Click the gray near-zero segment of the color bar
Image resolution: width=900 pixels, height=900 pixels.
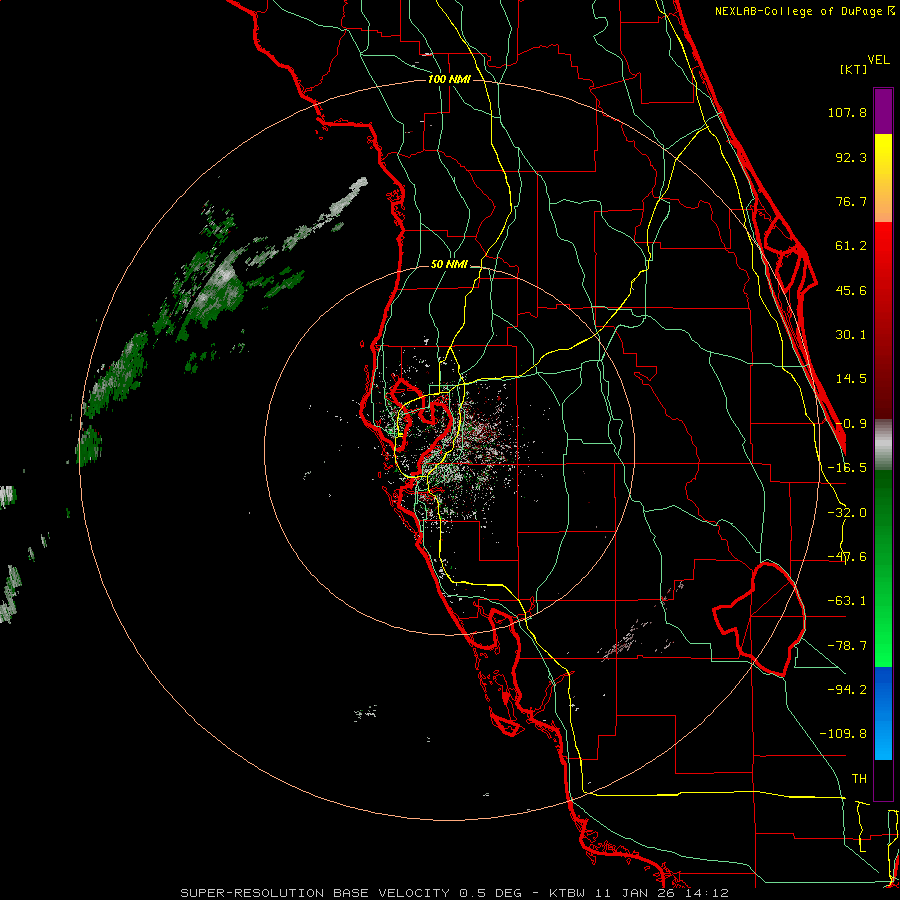pos(883,445)
